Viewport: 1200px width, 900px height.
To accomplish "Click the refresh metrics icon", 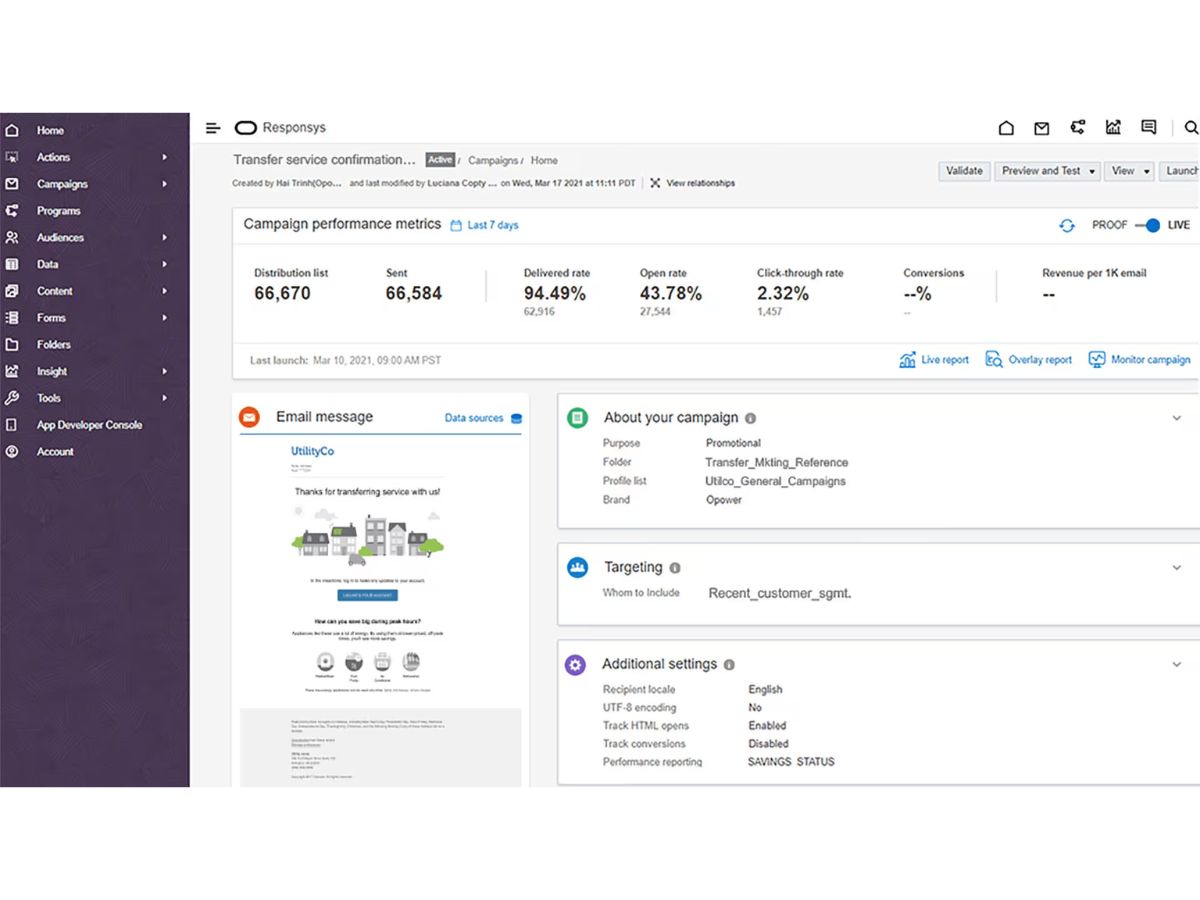I will 1067,226.
